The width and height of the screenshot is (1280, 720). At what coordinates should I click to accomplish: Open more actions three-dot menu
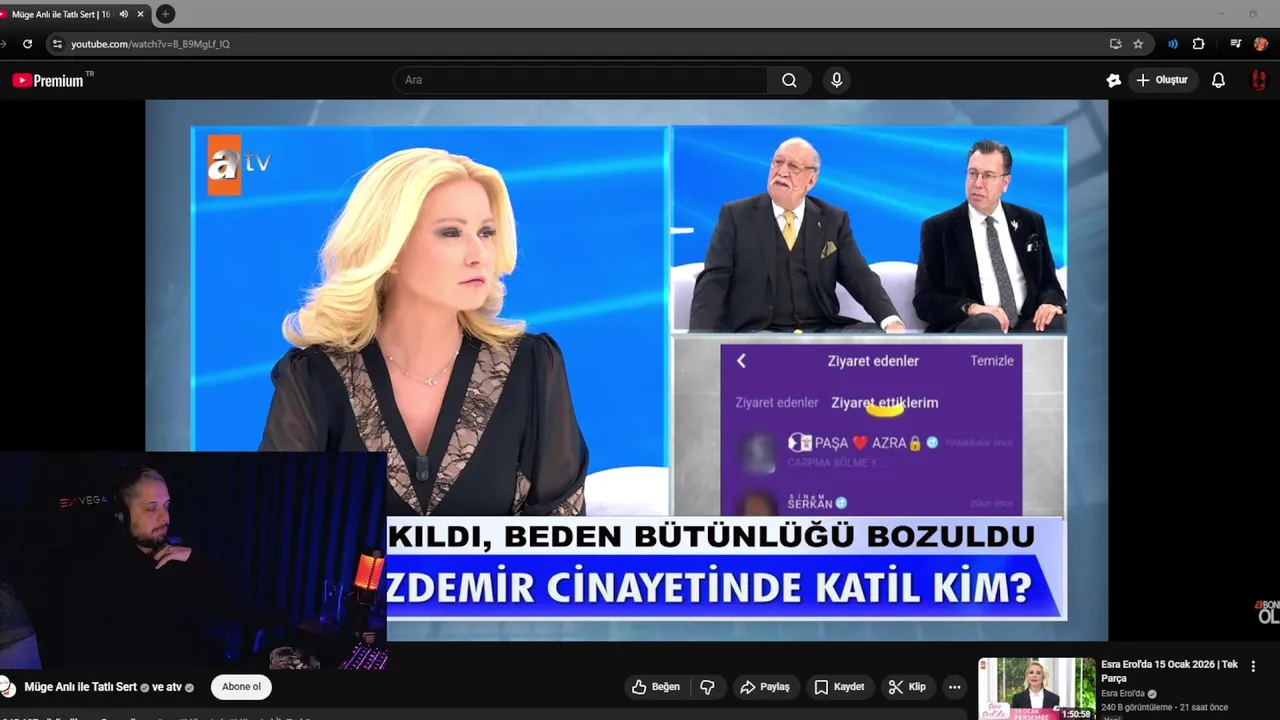pos(955,687)
